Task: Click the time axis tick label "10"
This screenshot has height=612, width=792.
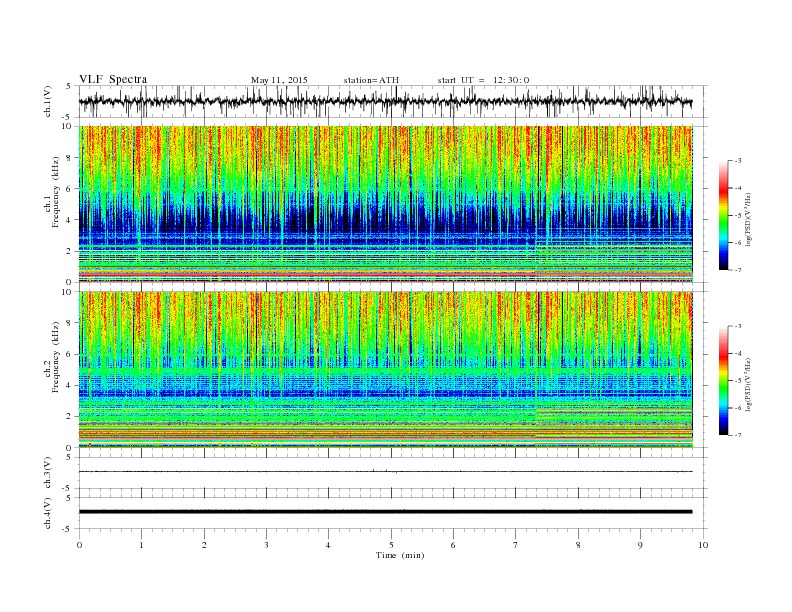Action: tap(703, 545)
